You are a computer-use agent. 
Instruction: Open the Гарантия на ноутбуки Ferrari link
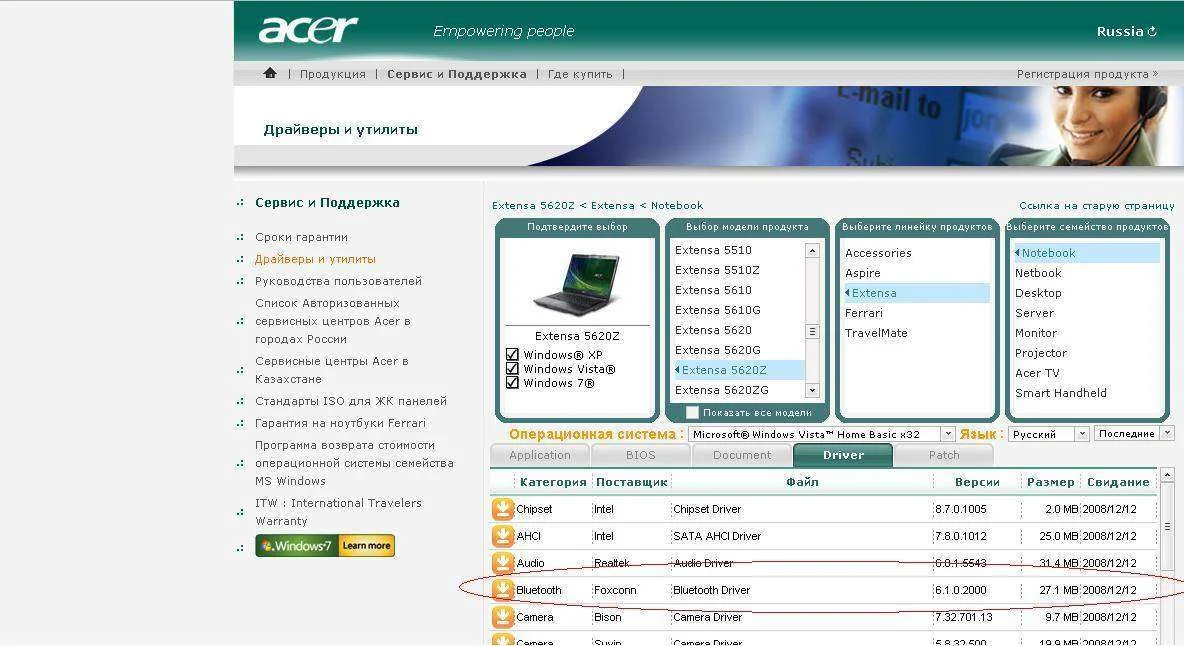(341, 423)
